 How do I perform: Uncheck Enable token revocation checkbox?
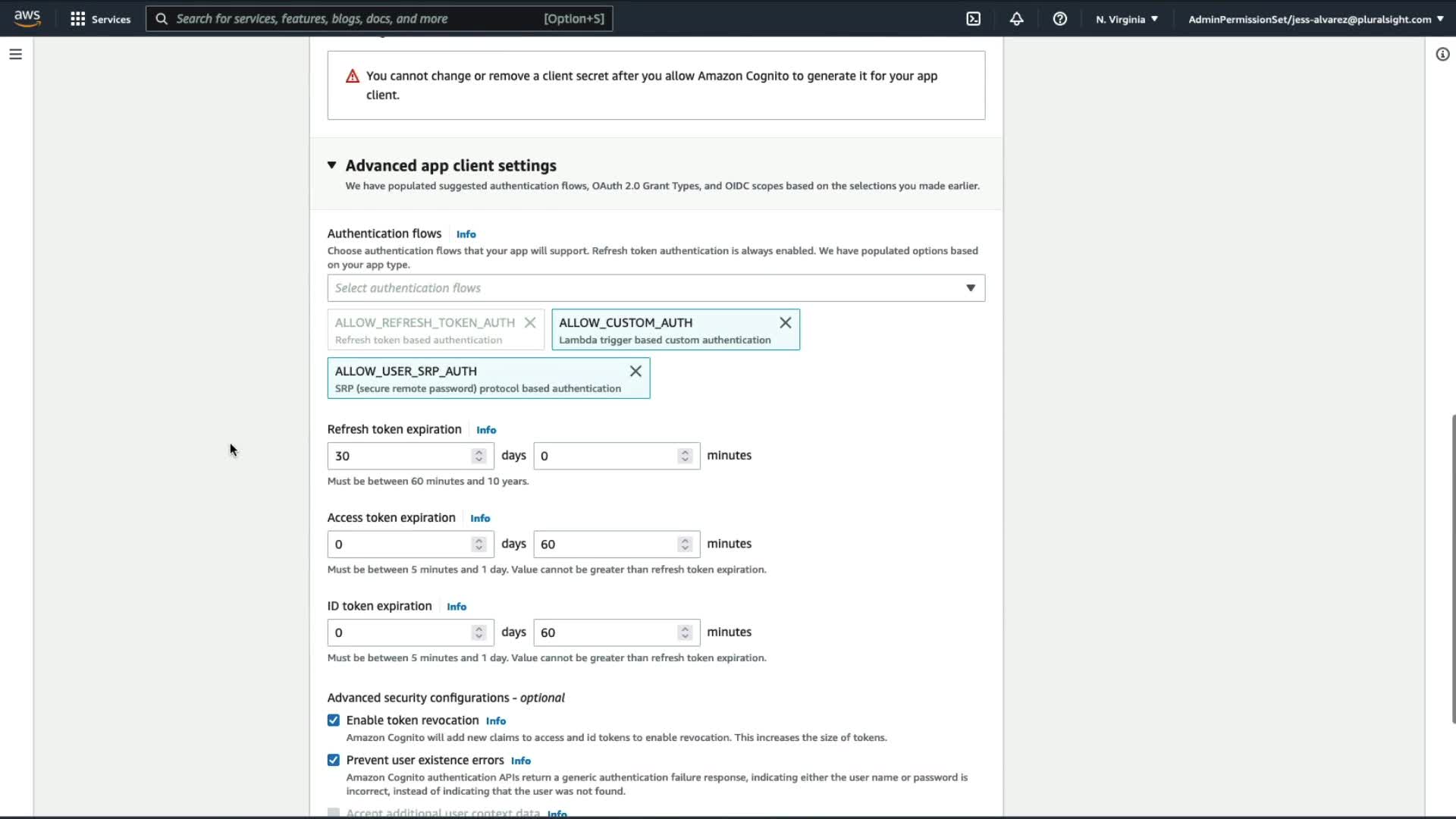[334, 720]
